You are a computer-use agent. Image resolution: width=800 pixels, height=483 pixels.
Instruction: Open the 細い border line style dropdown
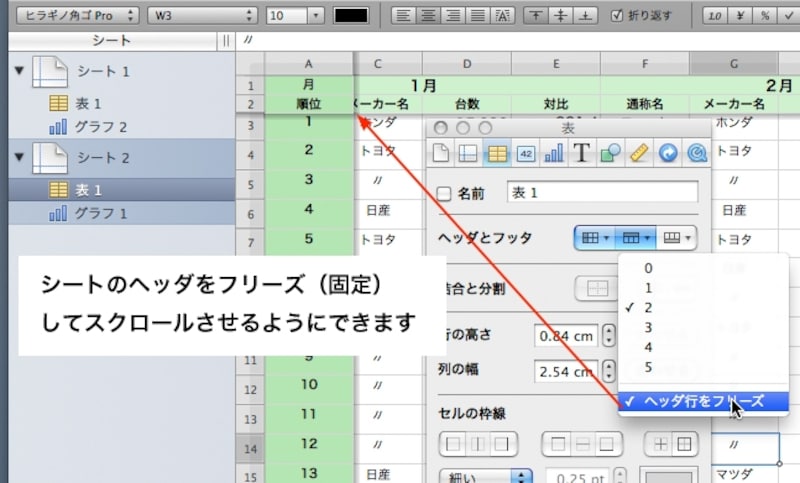tap(485, 476)
